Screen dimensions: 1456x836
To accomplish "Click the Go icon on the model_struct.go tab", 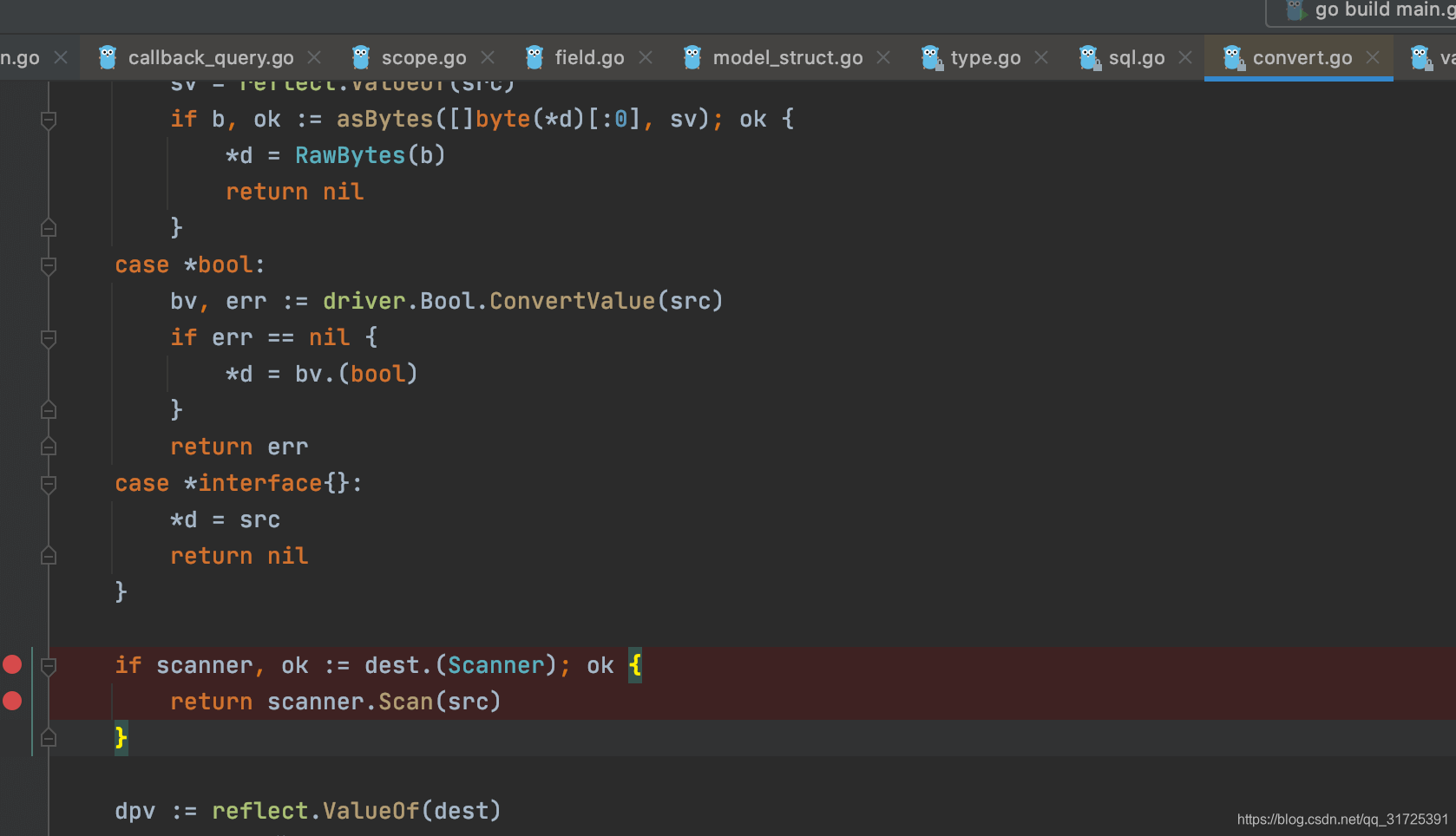I will tap(692, 57).
